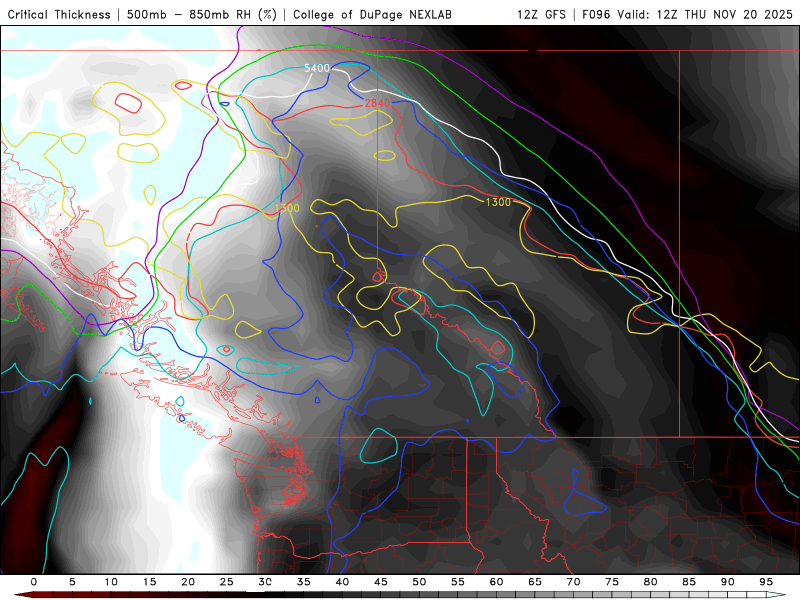Image resolution: width=800 pixels, height=600 pixels.
Task: Click the "80" value on the color scale
Action: point(651,582)
